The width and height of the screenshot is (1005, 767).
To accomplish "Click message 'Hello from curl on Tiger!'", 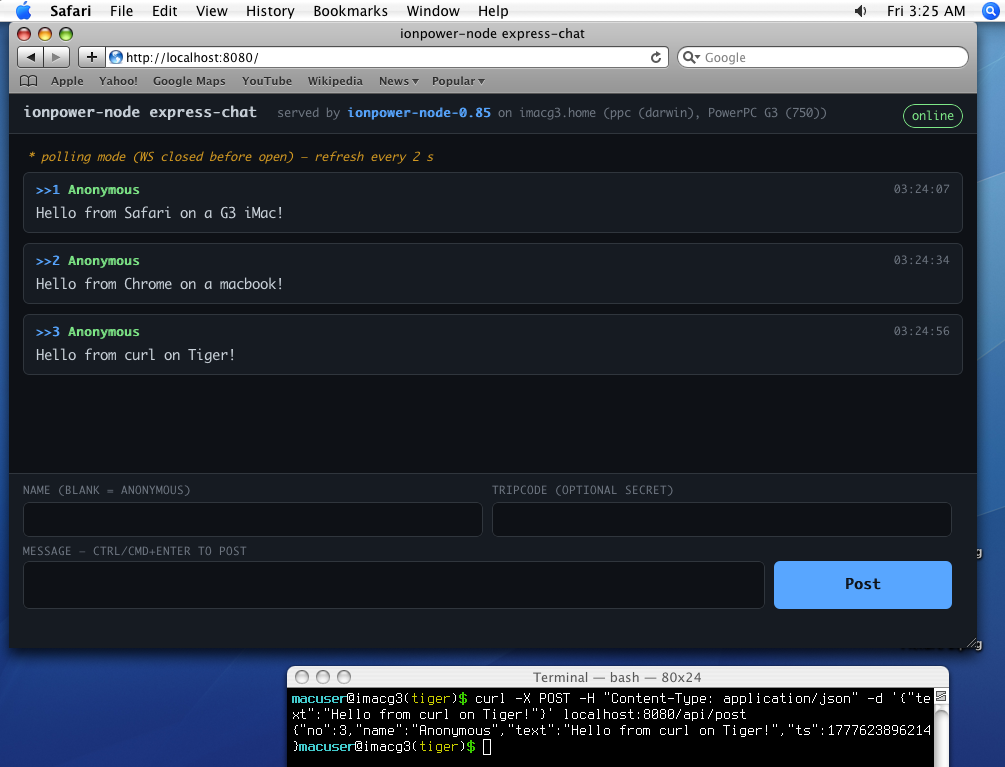I will (135, 355).
